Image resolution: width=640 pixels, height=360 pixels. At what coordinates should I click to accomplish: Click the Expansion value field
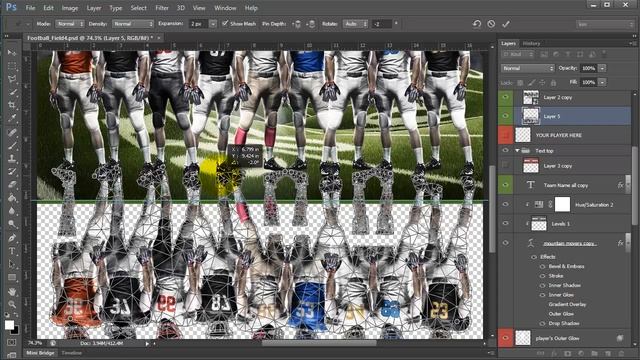pyautogui.click(x=199, y=24)
